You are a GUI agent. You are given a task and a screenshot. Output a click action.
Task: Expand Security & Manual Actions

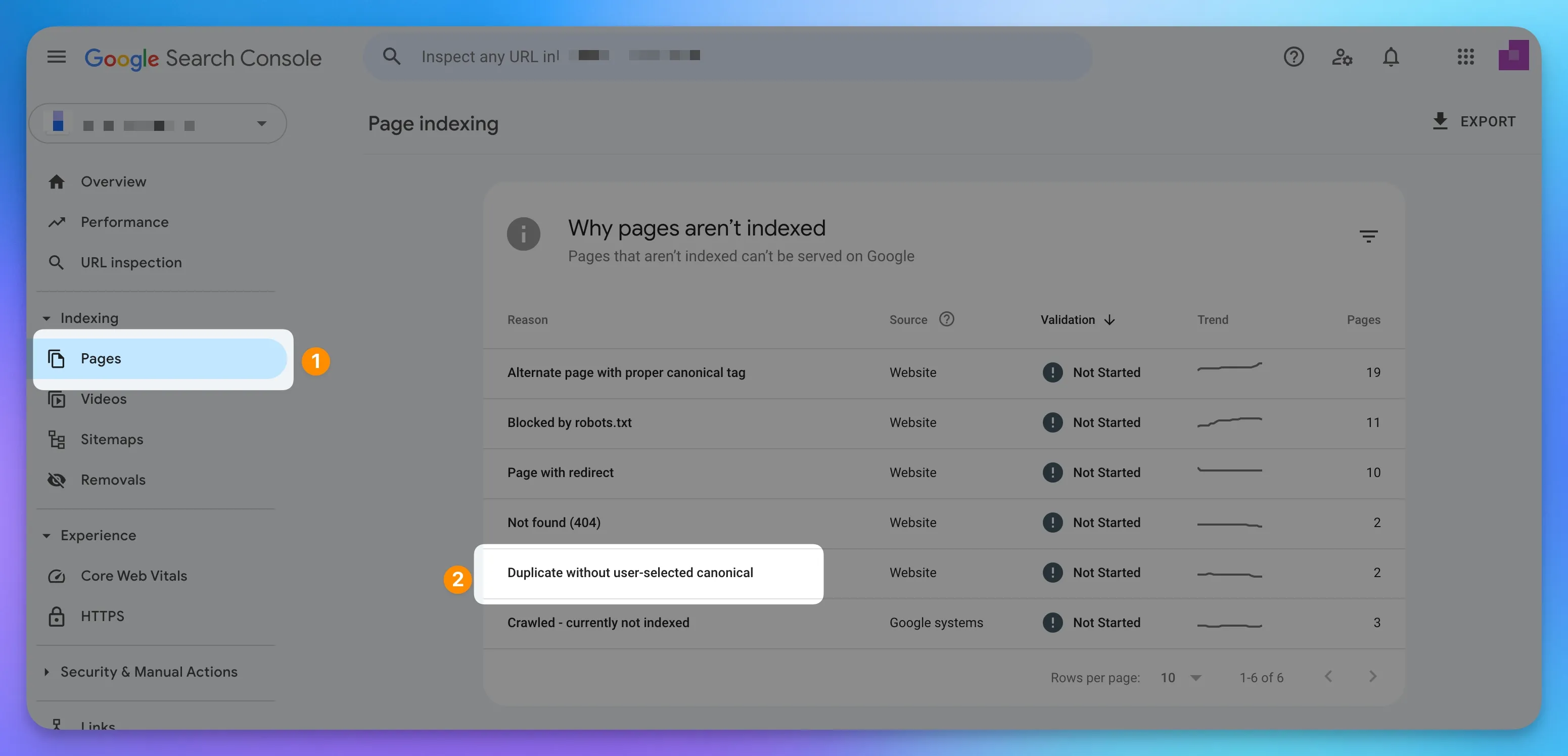click(x=149, y=672)
